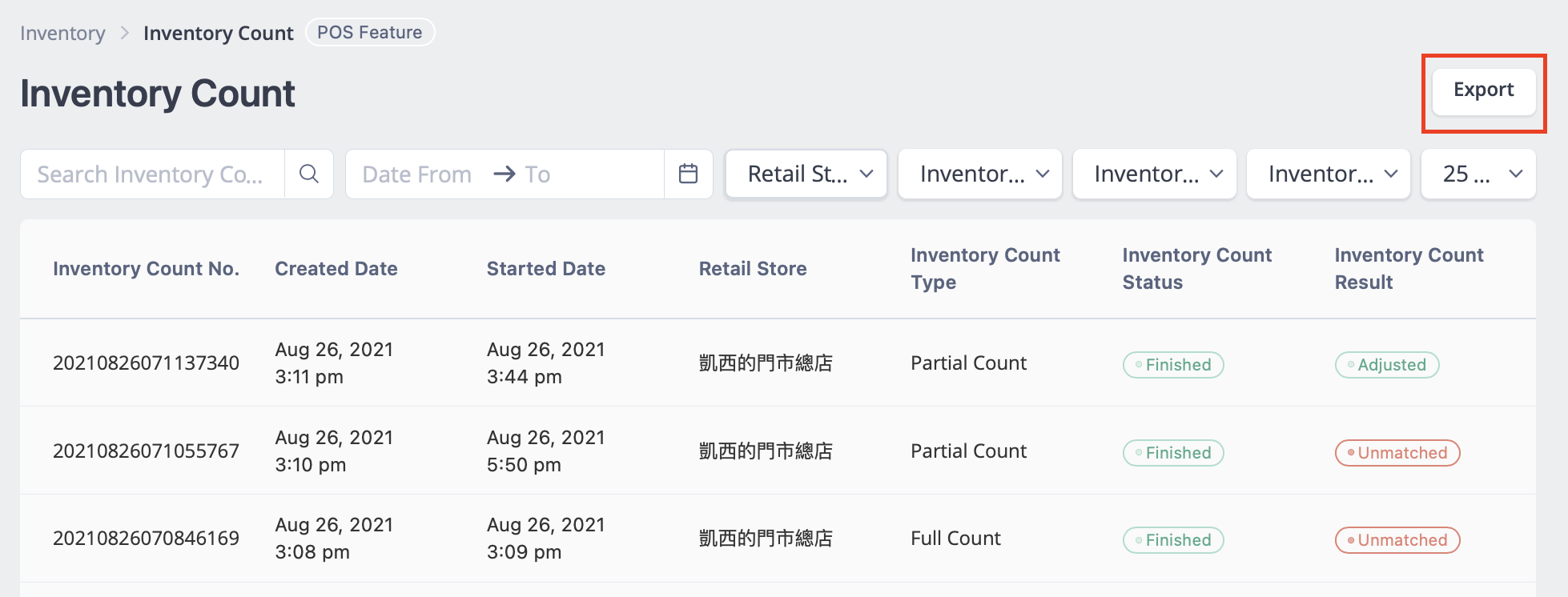This screenshot has height=597, width=1568.
Task: Click the Full Count type cell
Action: 955,539
